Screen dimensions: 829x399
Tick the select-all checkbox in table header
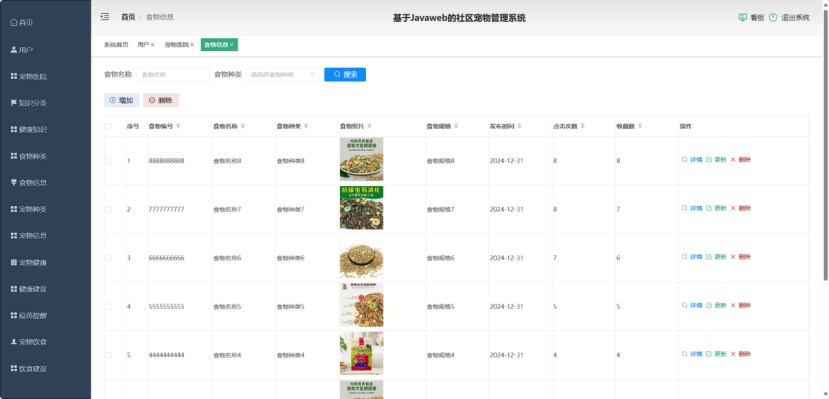[108, 126]
